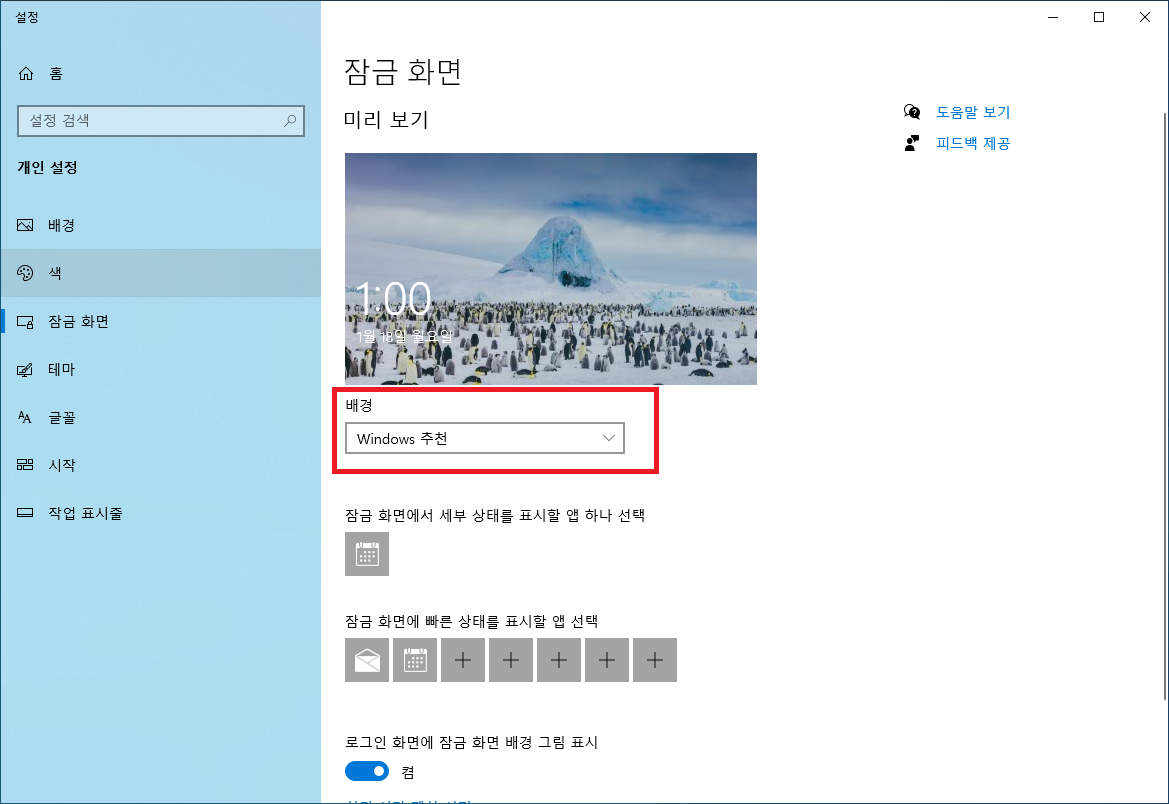The width and height of the screenshot is (1169, 804).
Task: Open the 홈 settings page
Action: tap(161, 73)
